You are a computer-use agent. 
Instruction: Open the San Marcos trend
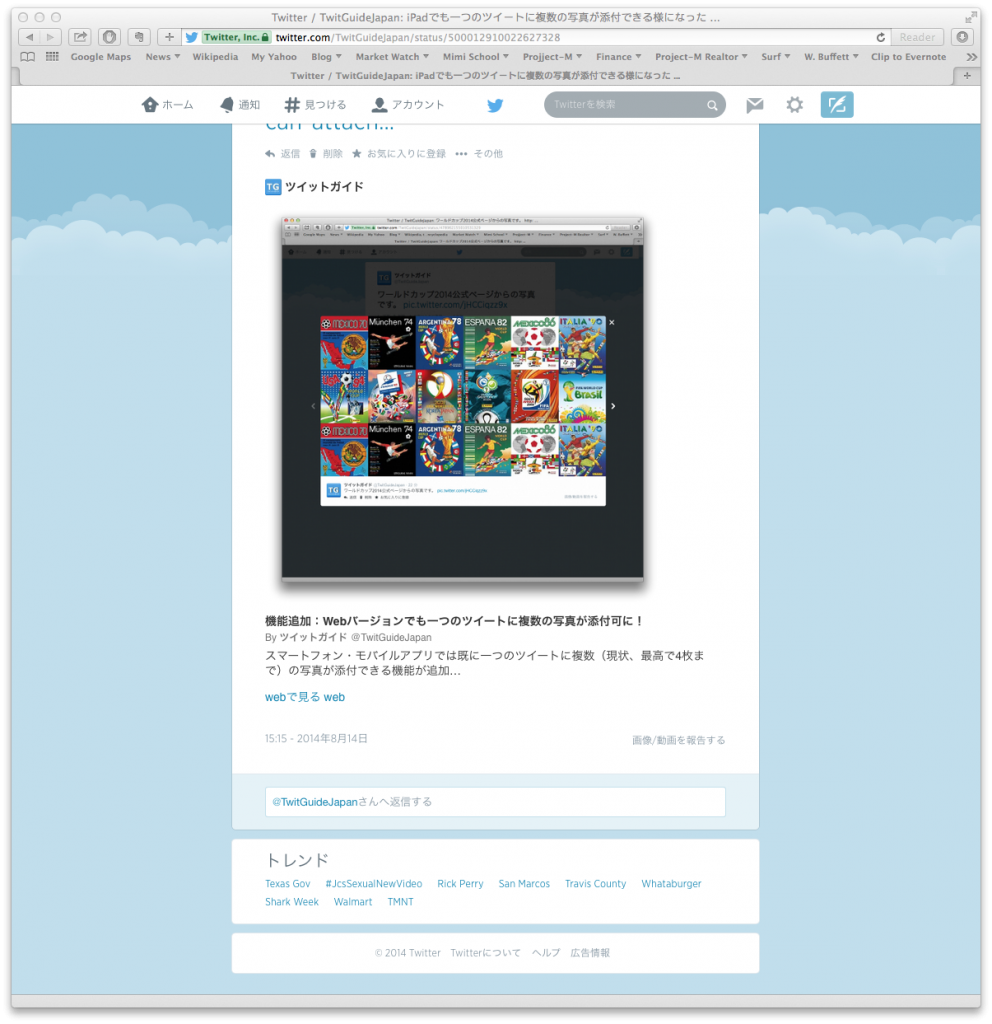524,884
